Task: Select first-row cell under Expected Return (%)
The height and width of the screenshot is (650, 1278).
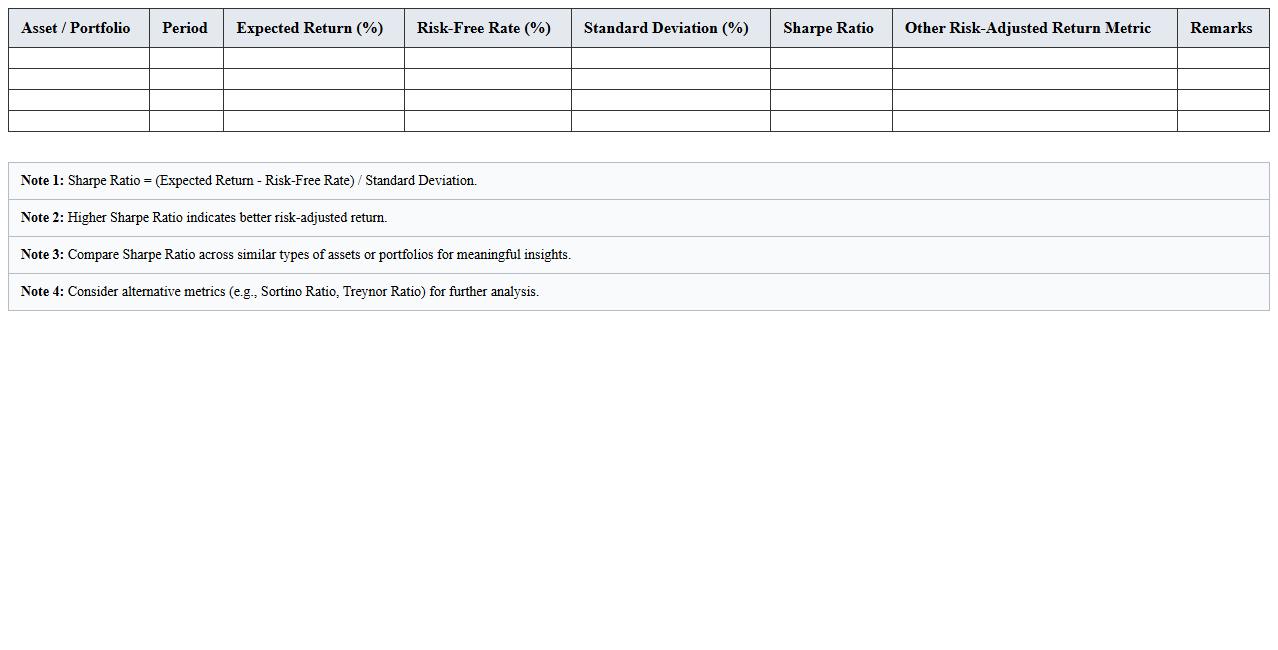Action: click(x=314, y=58)
